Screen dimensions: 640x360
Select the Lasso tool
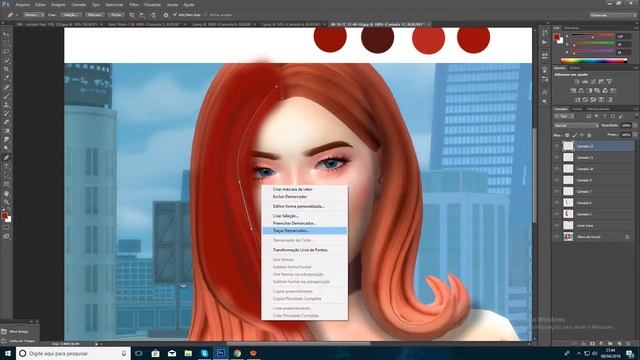pyautogui.click(x=6, y=52)
